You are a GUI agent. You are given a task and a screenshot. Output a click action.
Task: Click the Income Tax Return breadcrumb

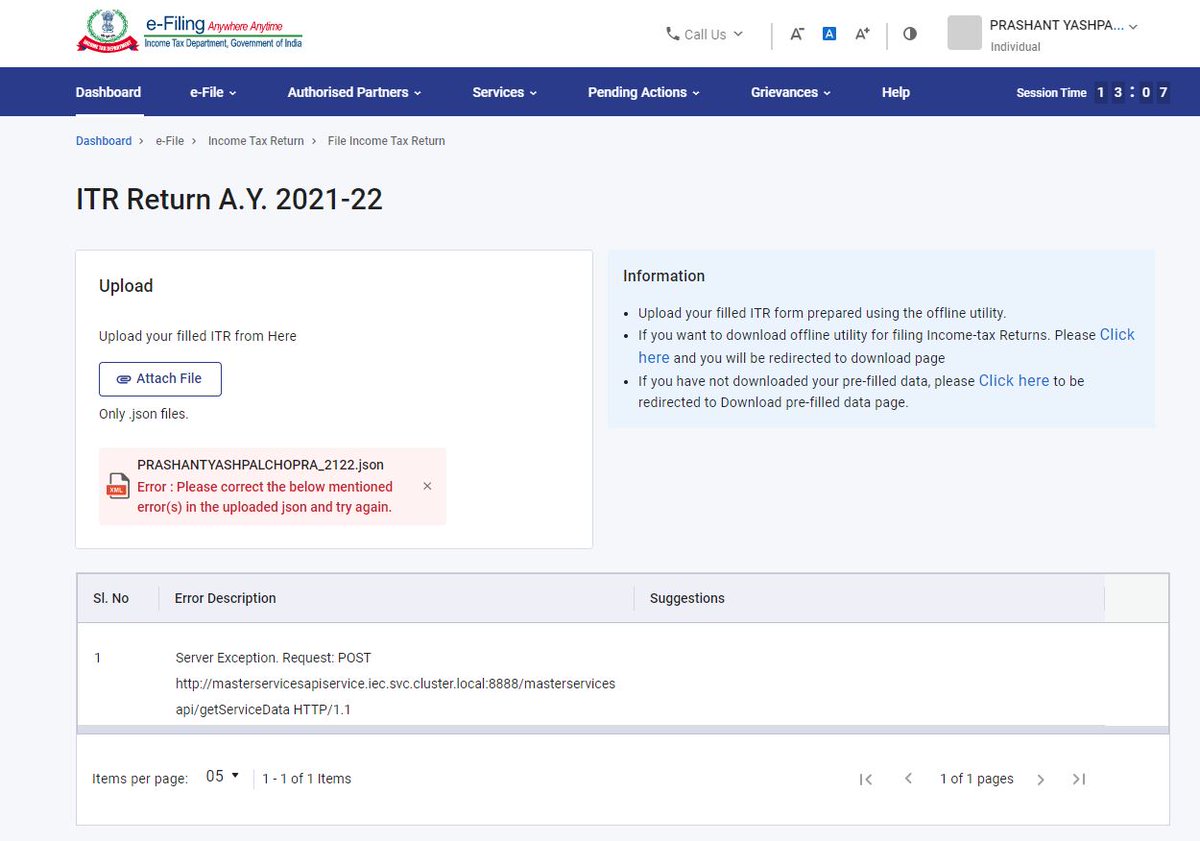(x=256, y=141)
